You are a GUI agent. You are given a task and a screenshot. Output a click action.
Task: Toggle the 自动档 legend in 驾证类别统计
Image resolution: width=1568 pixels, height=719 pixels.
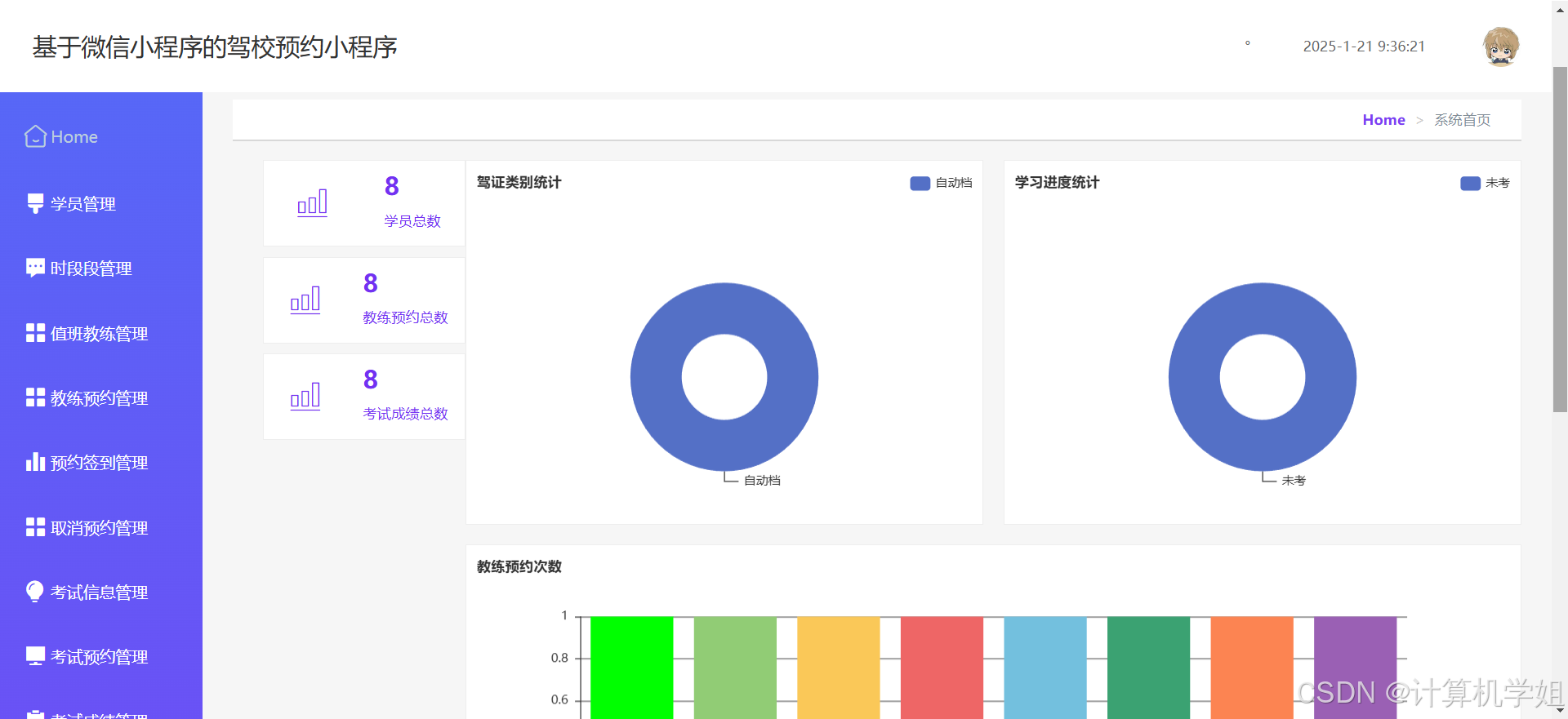point(941,183)
